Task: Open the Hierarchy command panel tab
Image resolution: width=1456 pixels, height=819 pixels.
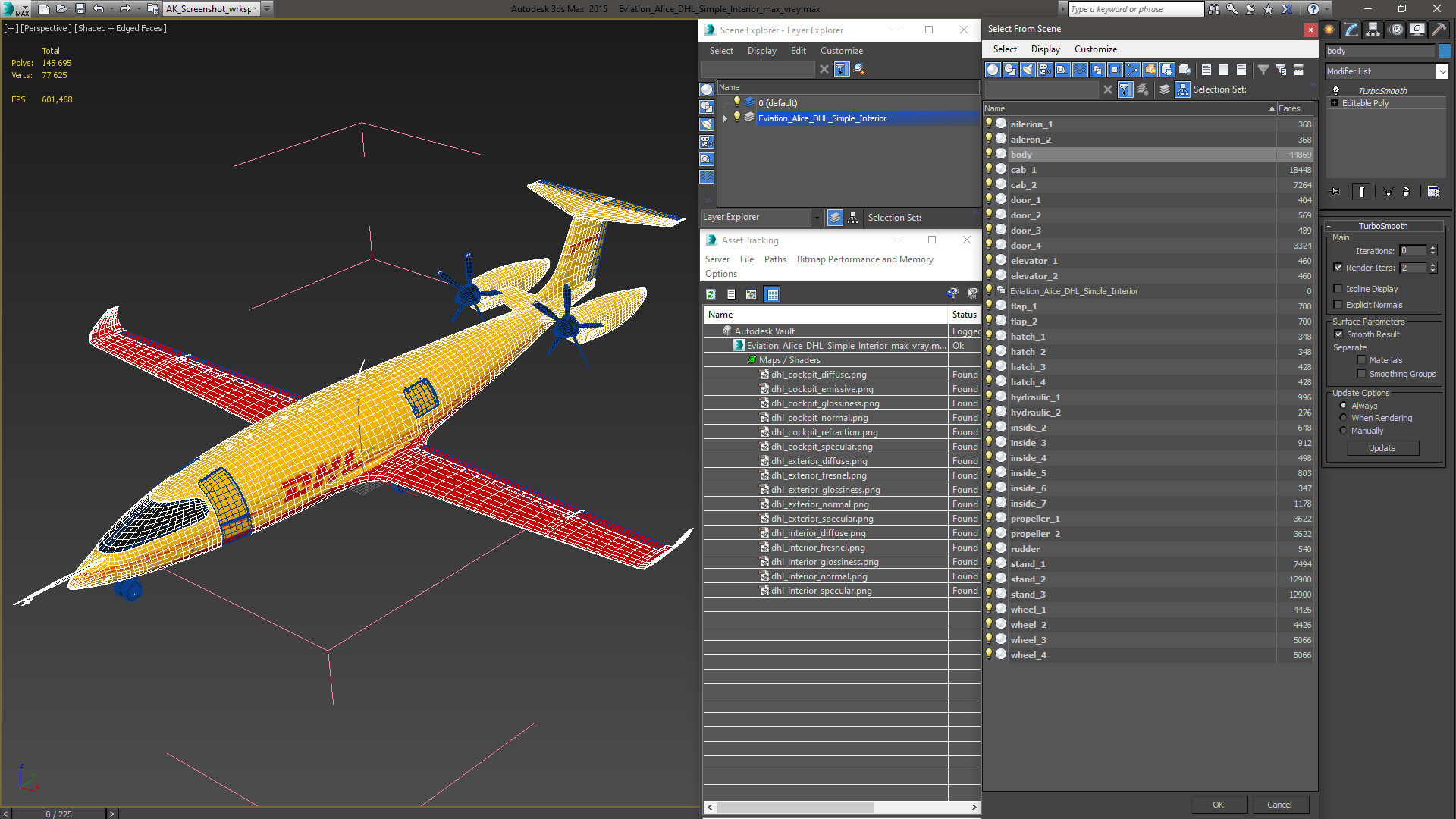Action: (x=1373, y=30)
